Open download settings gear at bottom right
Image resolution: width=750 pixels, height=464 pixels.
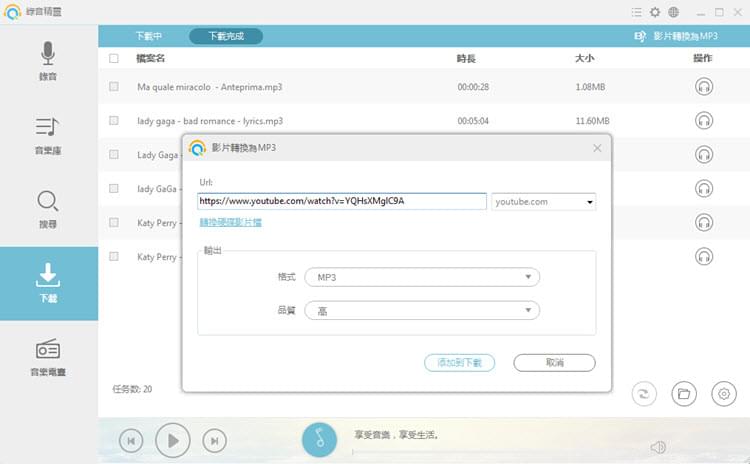point(724,393)
